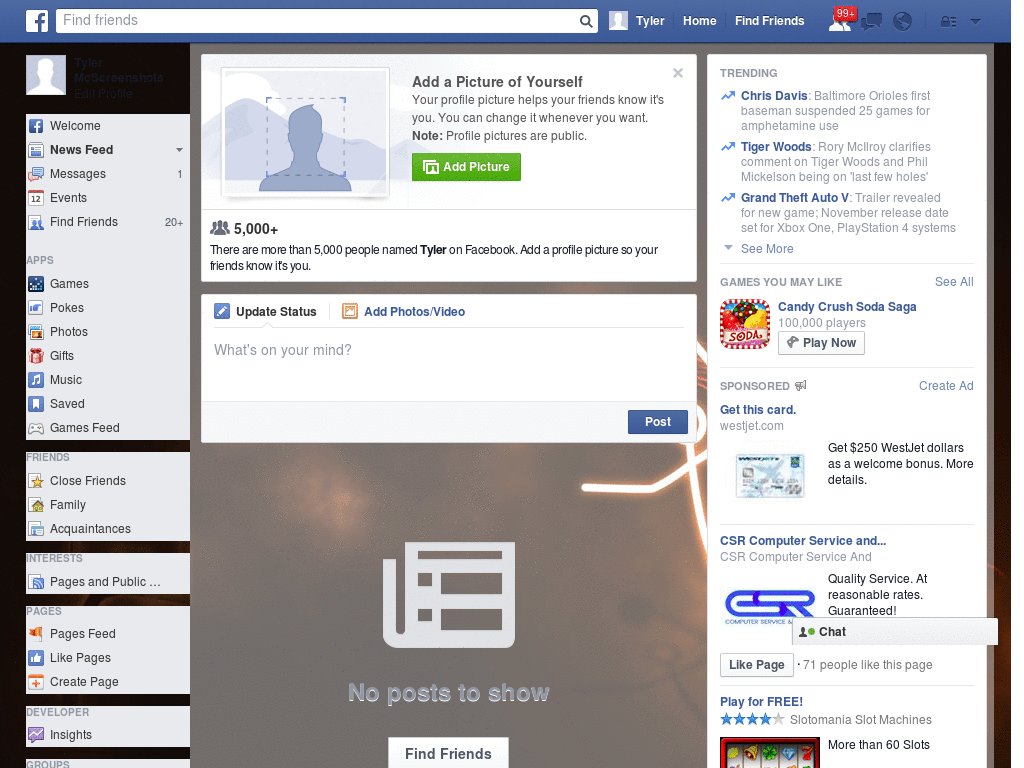Dismiss the Add a Picture of Yourself card

[678, 72]
